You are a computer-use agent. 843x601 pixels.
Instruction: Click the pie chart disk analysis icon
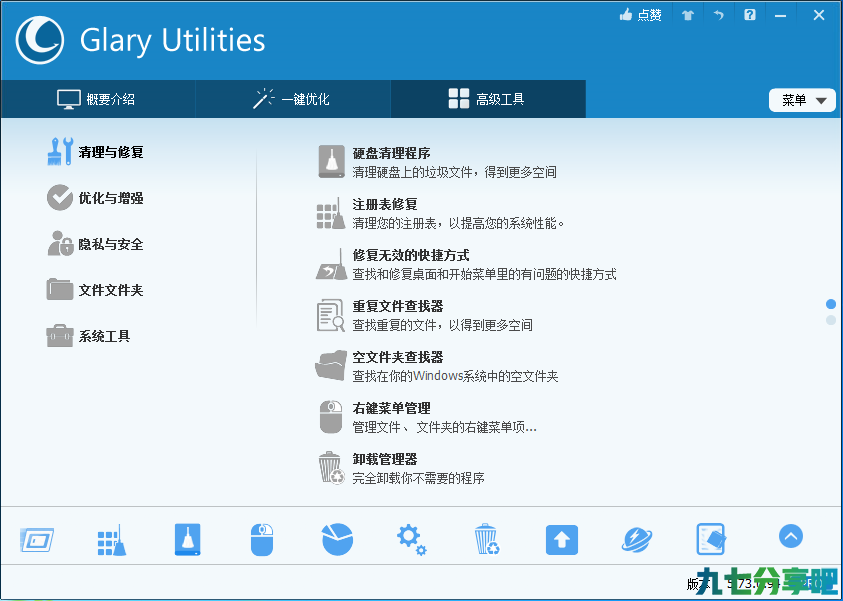337,539
